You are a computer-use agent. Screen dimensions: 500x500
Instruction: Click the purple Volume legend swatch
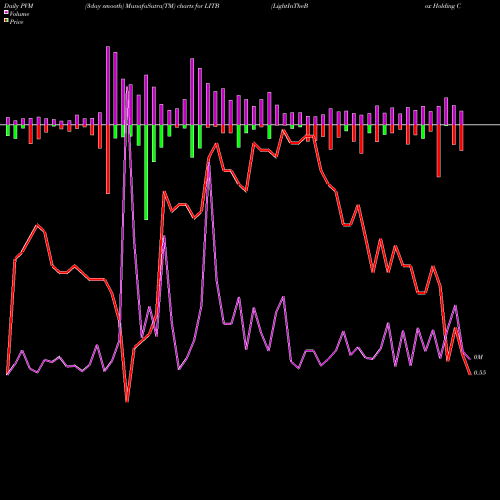point(6,12)
